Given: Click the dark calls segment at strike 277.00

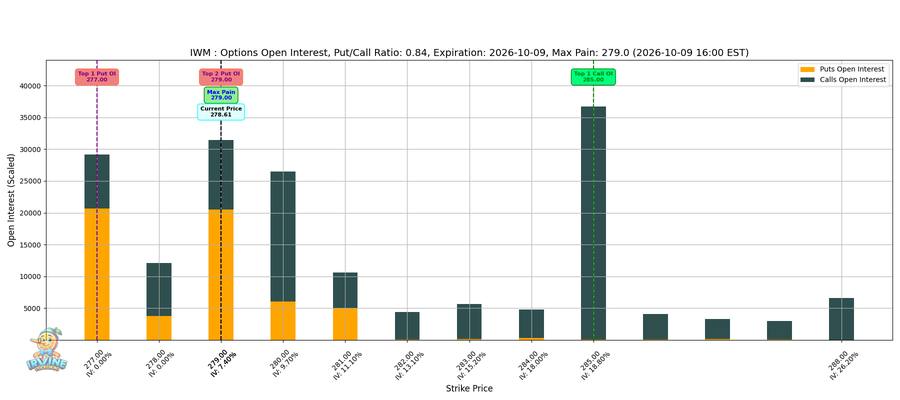Looking at the screenshot, I should point(97,182).
